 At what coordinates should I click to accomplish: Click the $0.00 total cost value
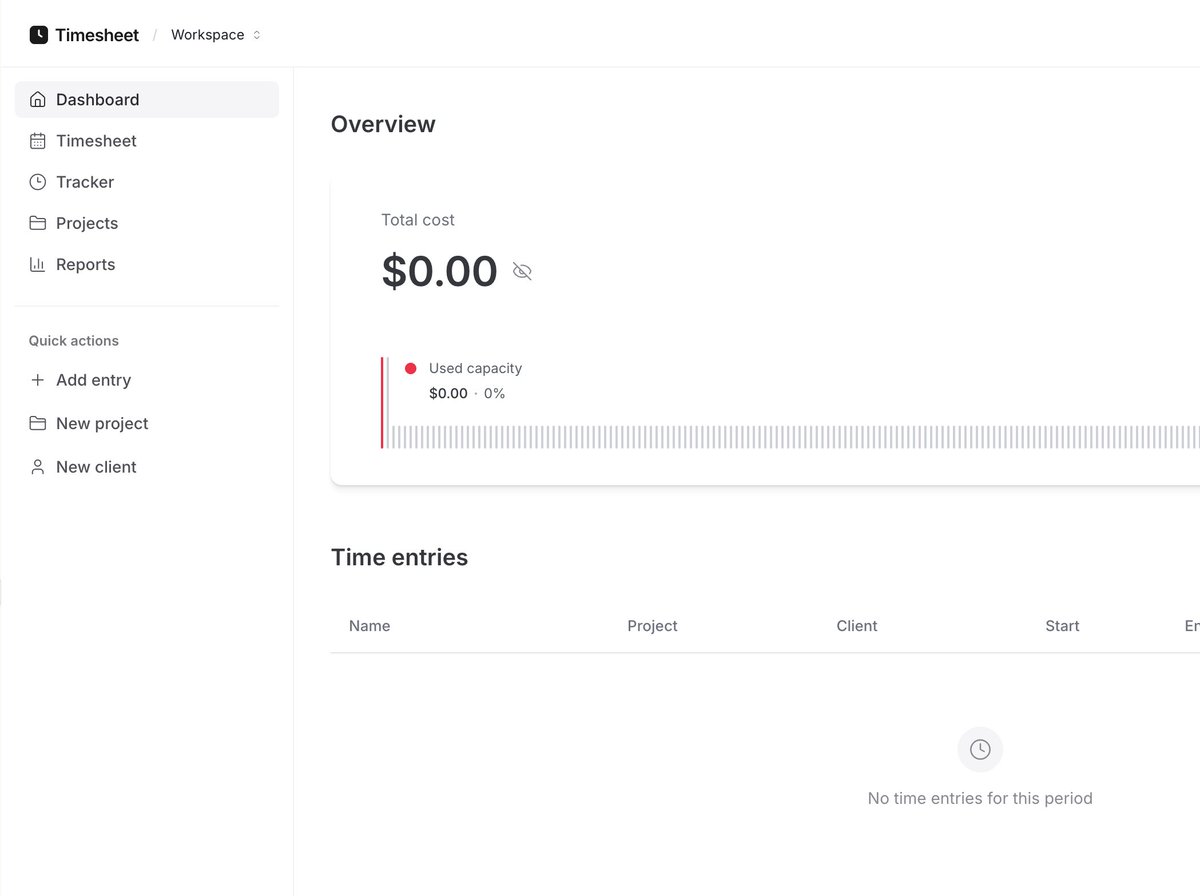pyautogui.click(x=439, y=271)
